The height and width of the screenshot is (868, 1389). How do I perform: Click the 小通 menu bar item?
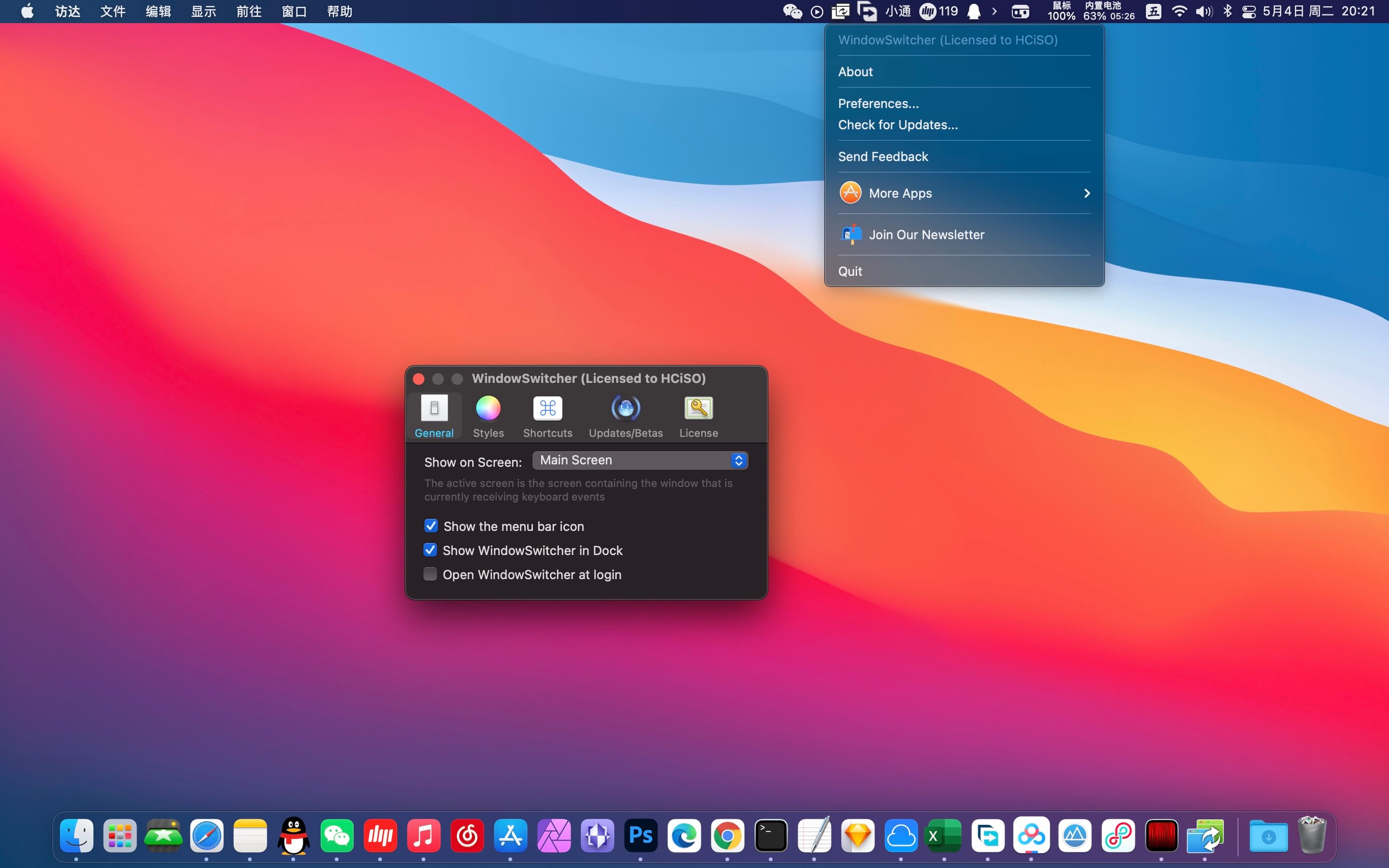coord(898,12)
